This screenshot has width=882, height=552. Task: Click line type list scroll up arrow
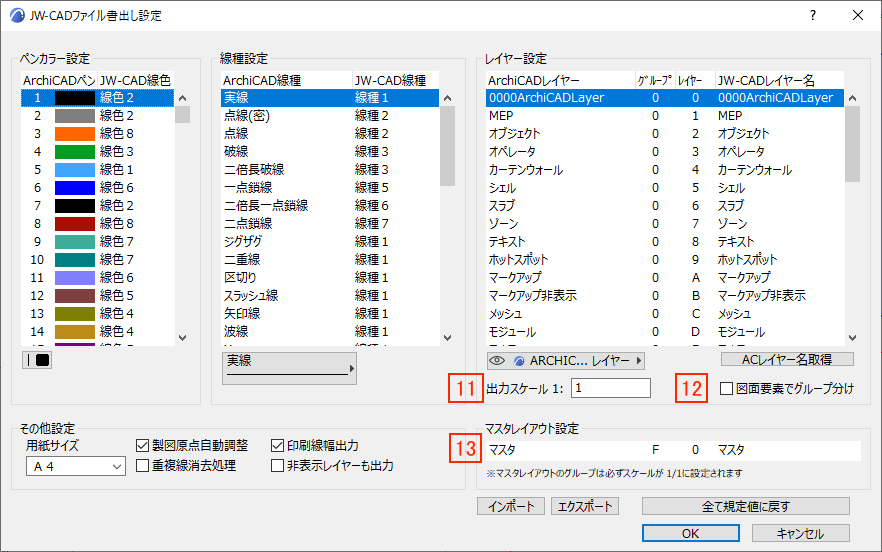point(447,98)
